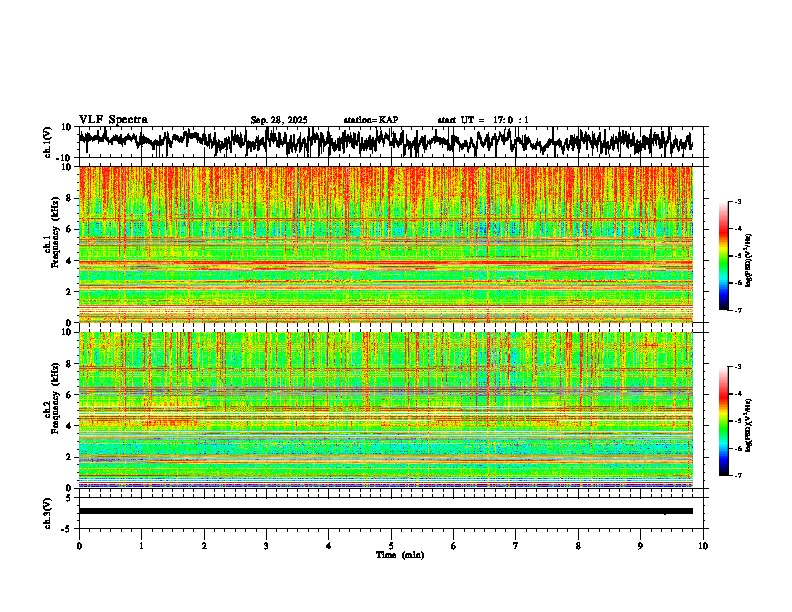Viewport: 792px width, 612px height.
Task: Click time axis tick label "9"
Action: point(640,546)
